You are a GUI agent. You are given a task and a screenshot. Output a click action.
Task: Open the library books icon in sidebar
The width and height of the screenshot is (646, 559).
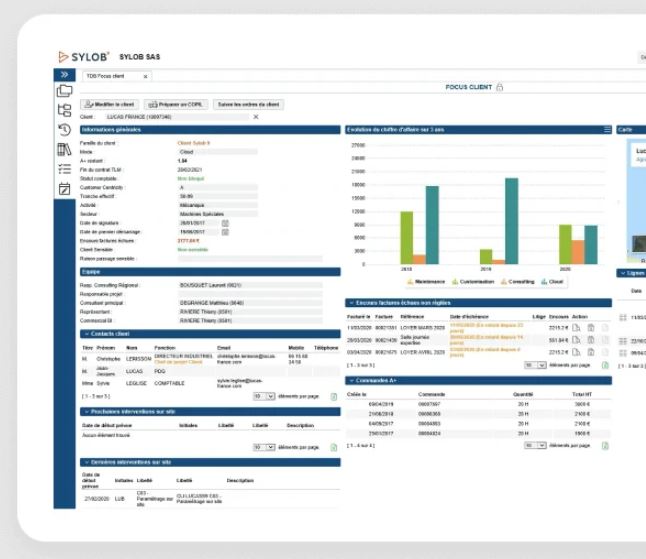click(x=64, y=149)
